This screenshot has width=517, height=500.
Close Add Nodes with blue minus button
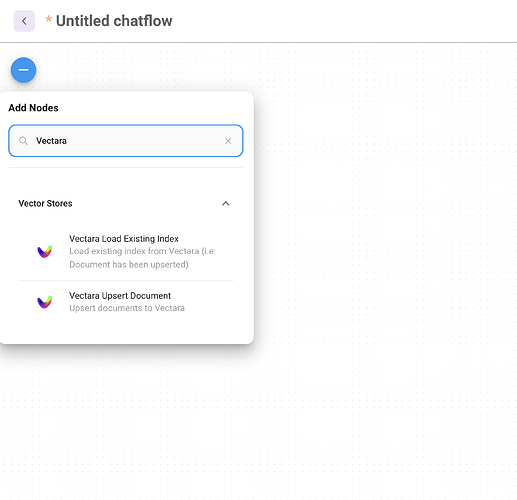(x=23, y=70)
